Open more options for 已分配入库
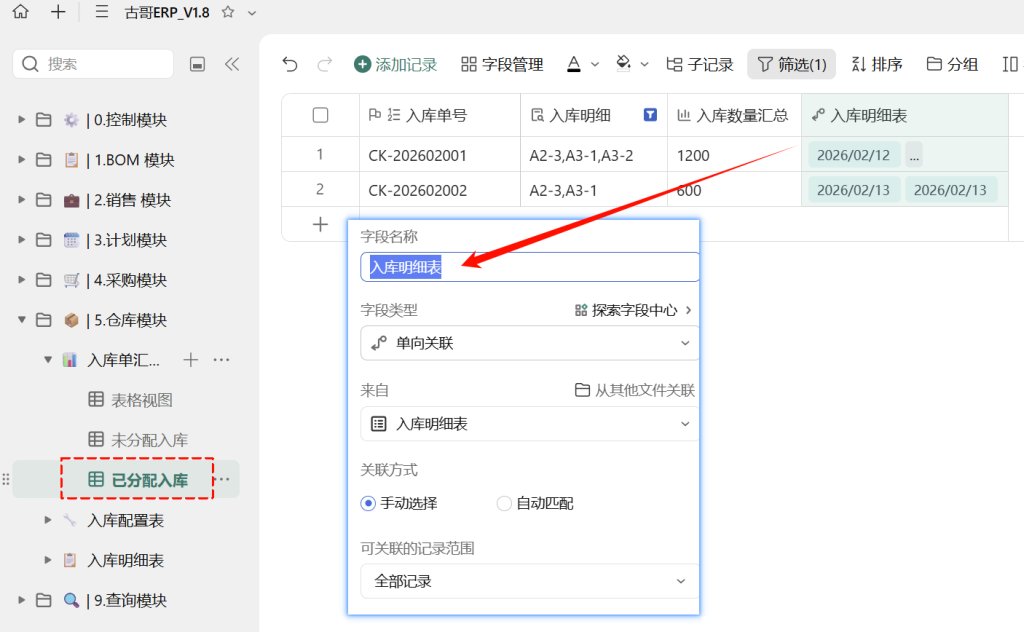Screen dimensions: 1024x632 tap(225, 479)
